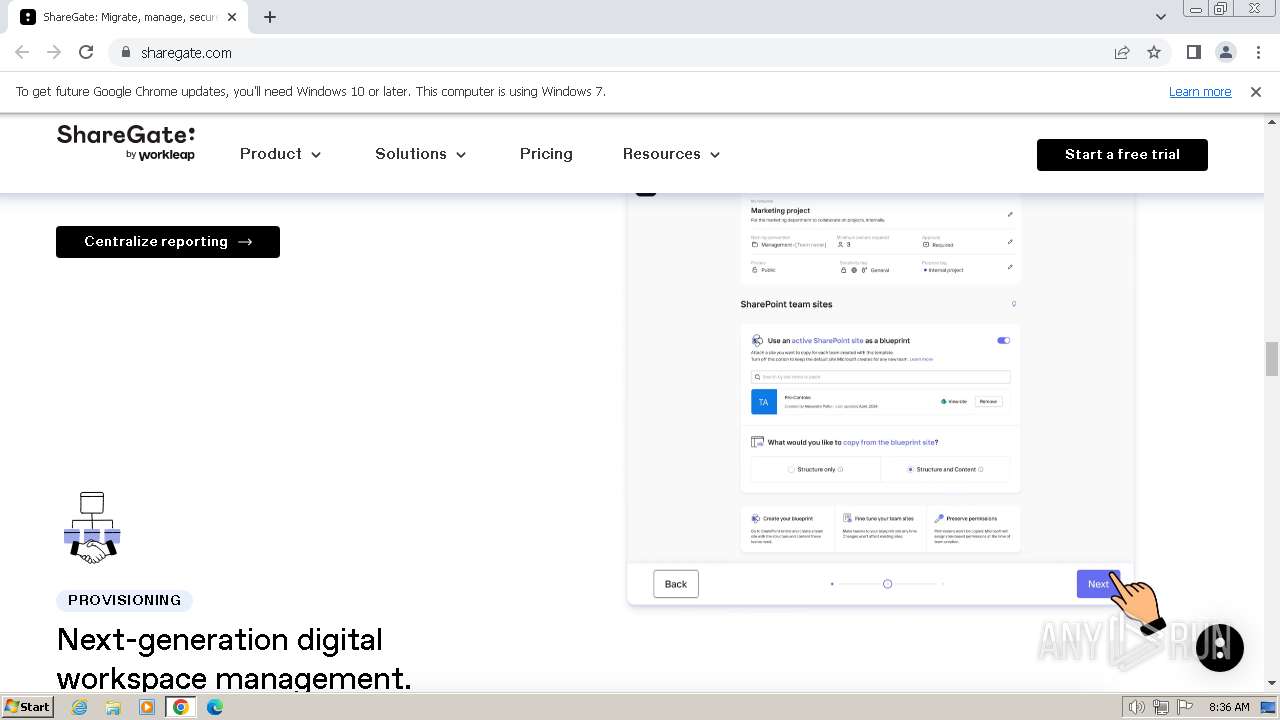Viewport: 1280px width, 720px height.
Task: Expand the Product menu
Action: click(280, 154)
